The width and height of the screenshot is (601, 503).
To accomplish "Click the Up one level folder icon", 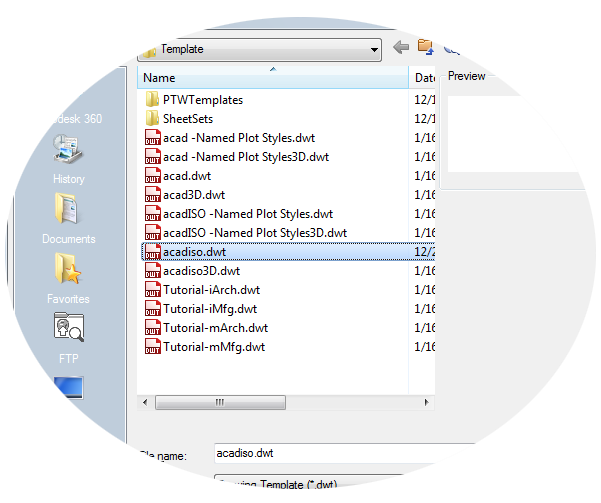I will [x=425, y=48].
